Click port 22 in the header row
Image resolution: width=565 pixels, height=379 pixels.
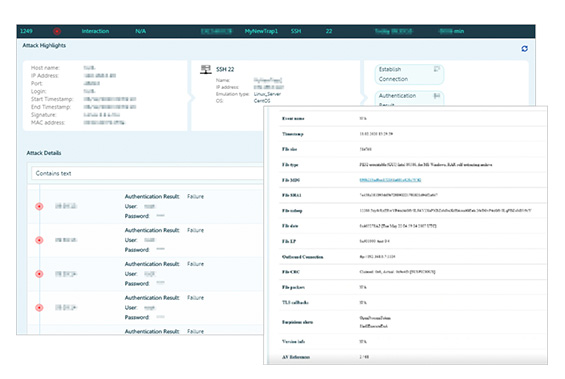(329, 31)
